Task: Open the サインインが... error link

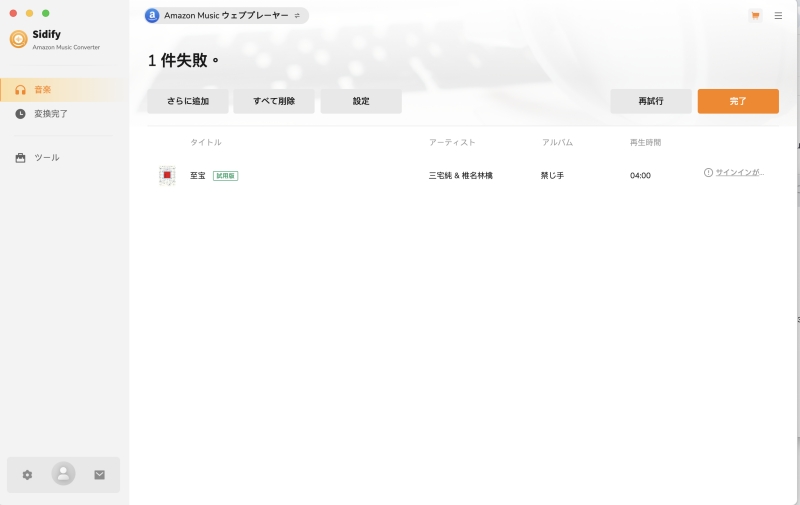Action: (740, 172)
